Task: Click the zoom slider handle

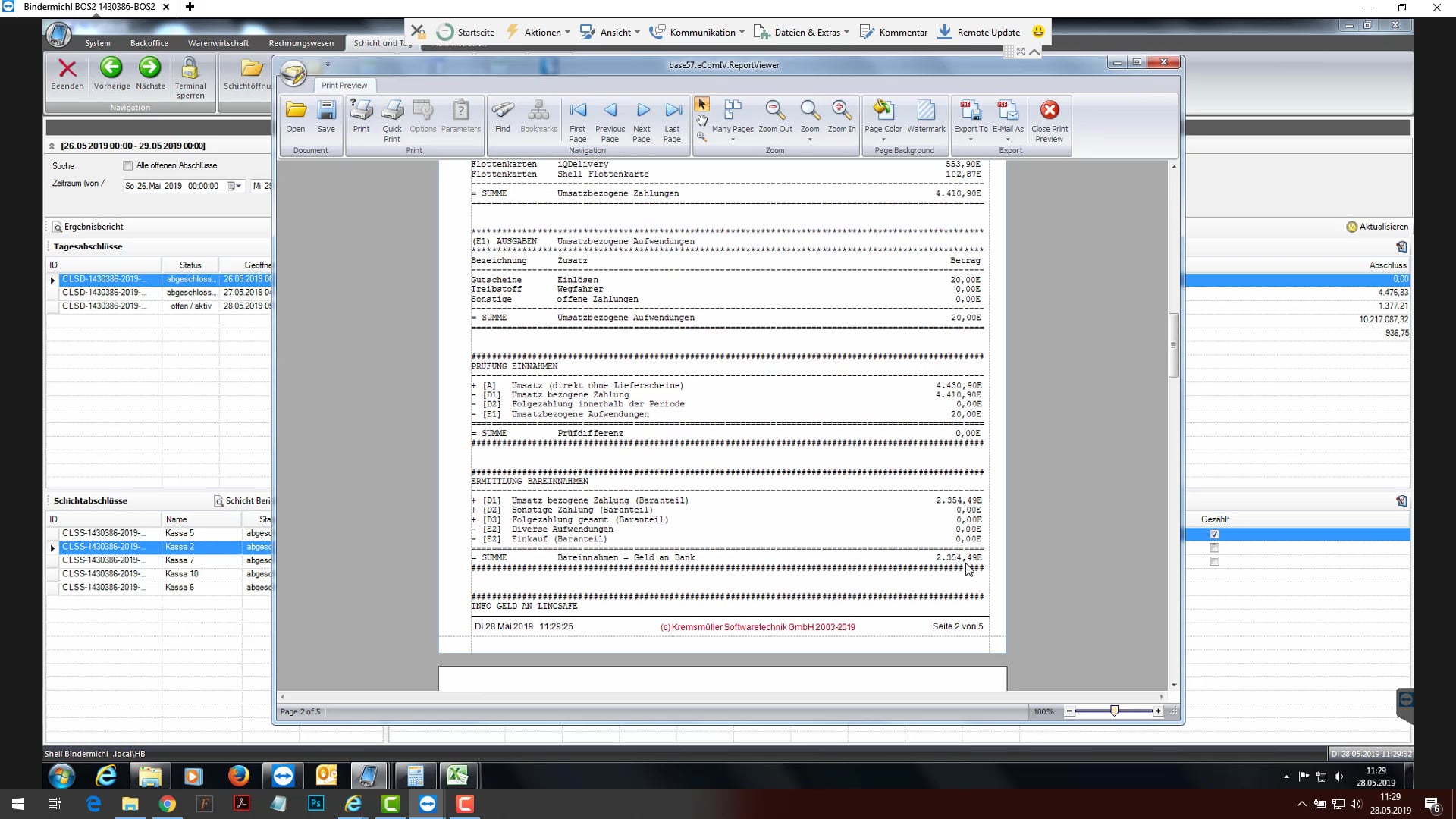Action: (x=1114, y=711)
